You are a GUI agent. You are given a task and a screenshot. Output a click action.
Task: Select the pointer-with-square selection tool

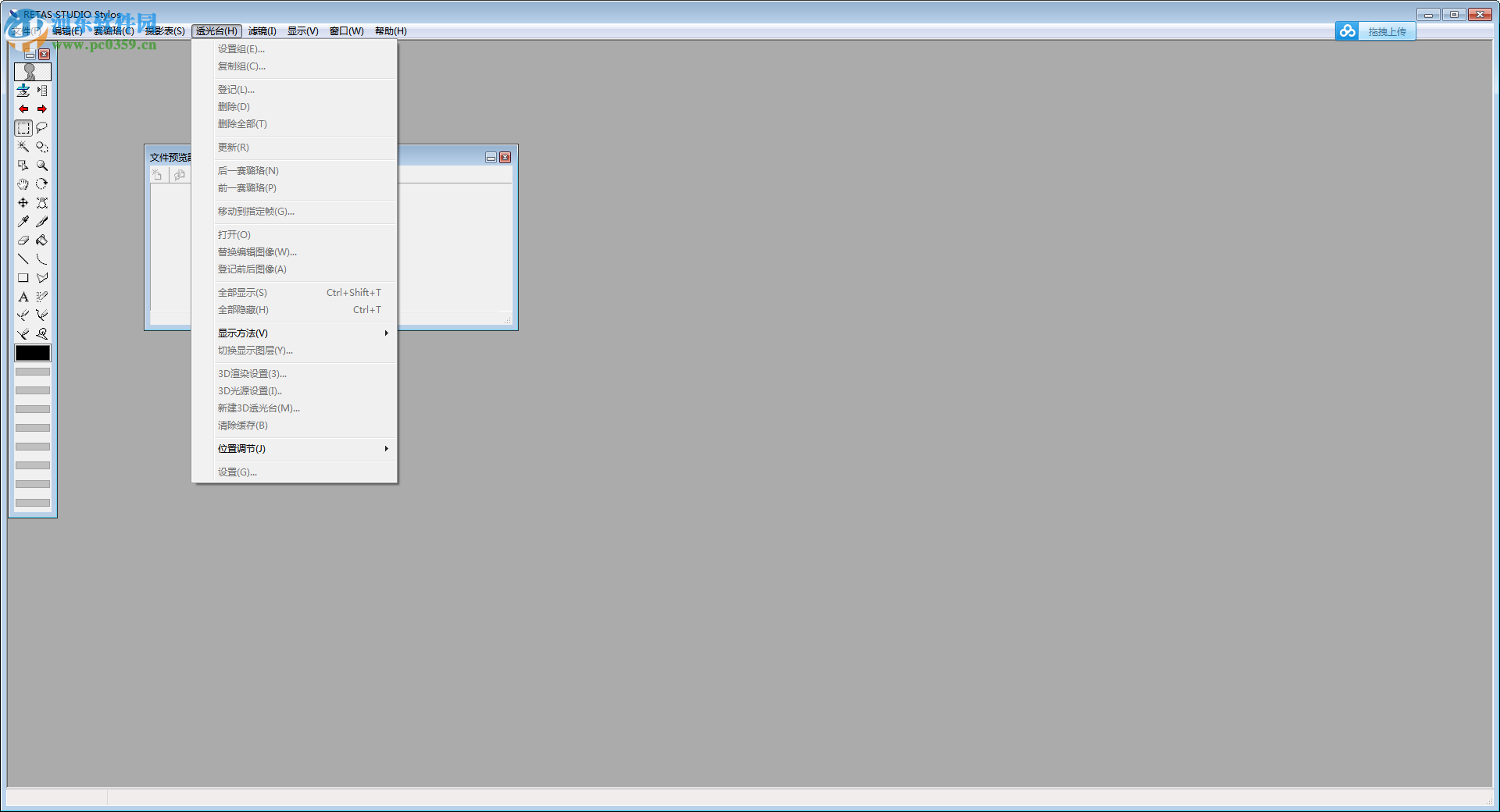[x=23, y=166]
